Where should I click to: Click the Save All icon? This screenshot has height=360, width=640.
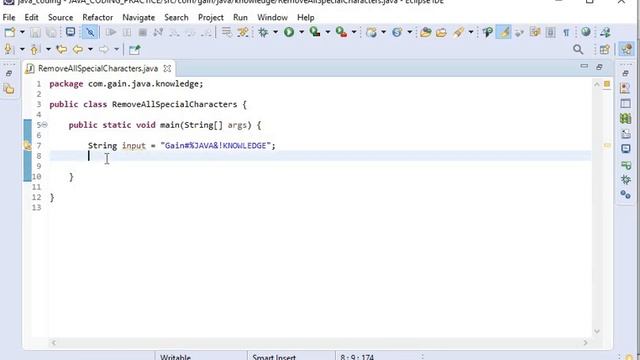click(x=51, y=32)
